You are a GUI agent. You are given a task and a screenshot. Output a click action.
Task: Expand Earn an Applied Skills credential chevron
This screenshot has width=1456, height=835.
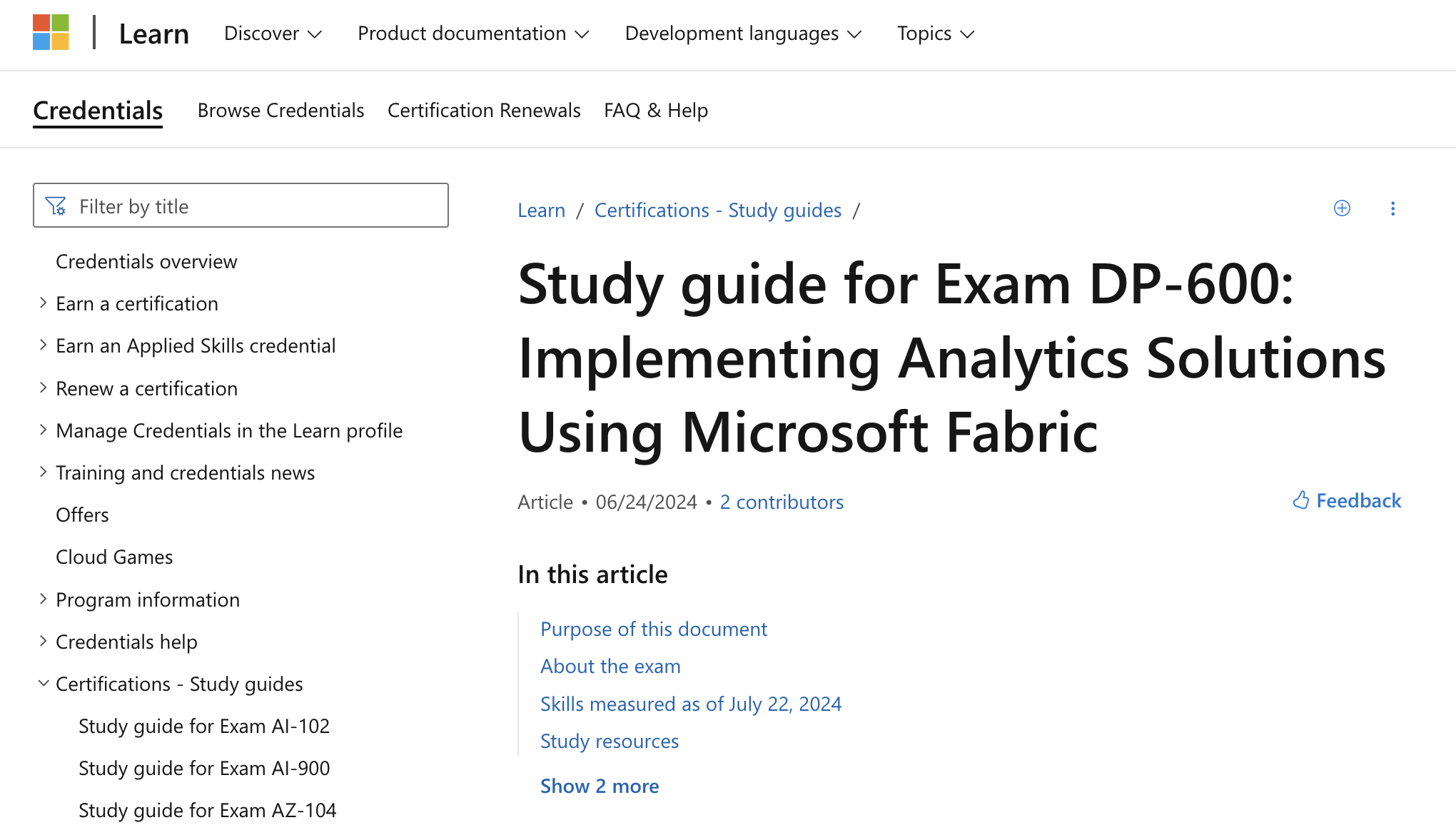coord(43,345)
